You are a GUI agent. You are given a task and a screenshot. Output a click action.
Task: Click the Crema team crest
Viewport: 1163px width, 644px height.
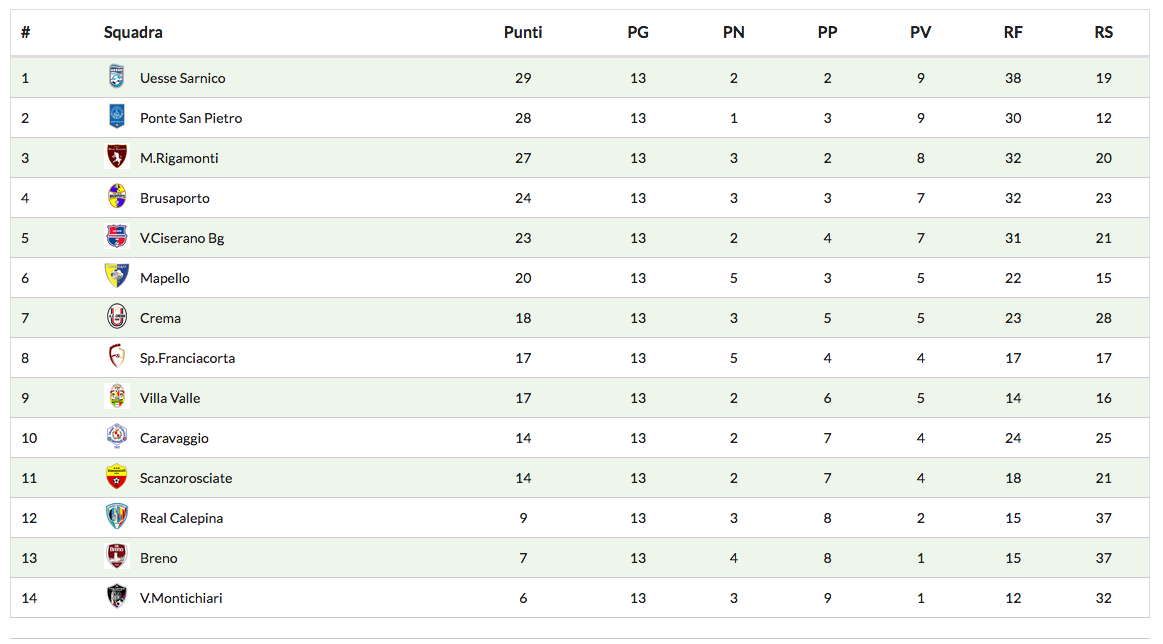(117, 317)
